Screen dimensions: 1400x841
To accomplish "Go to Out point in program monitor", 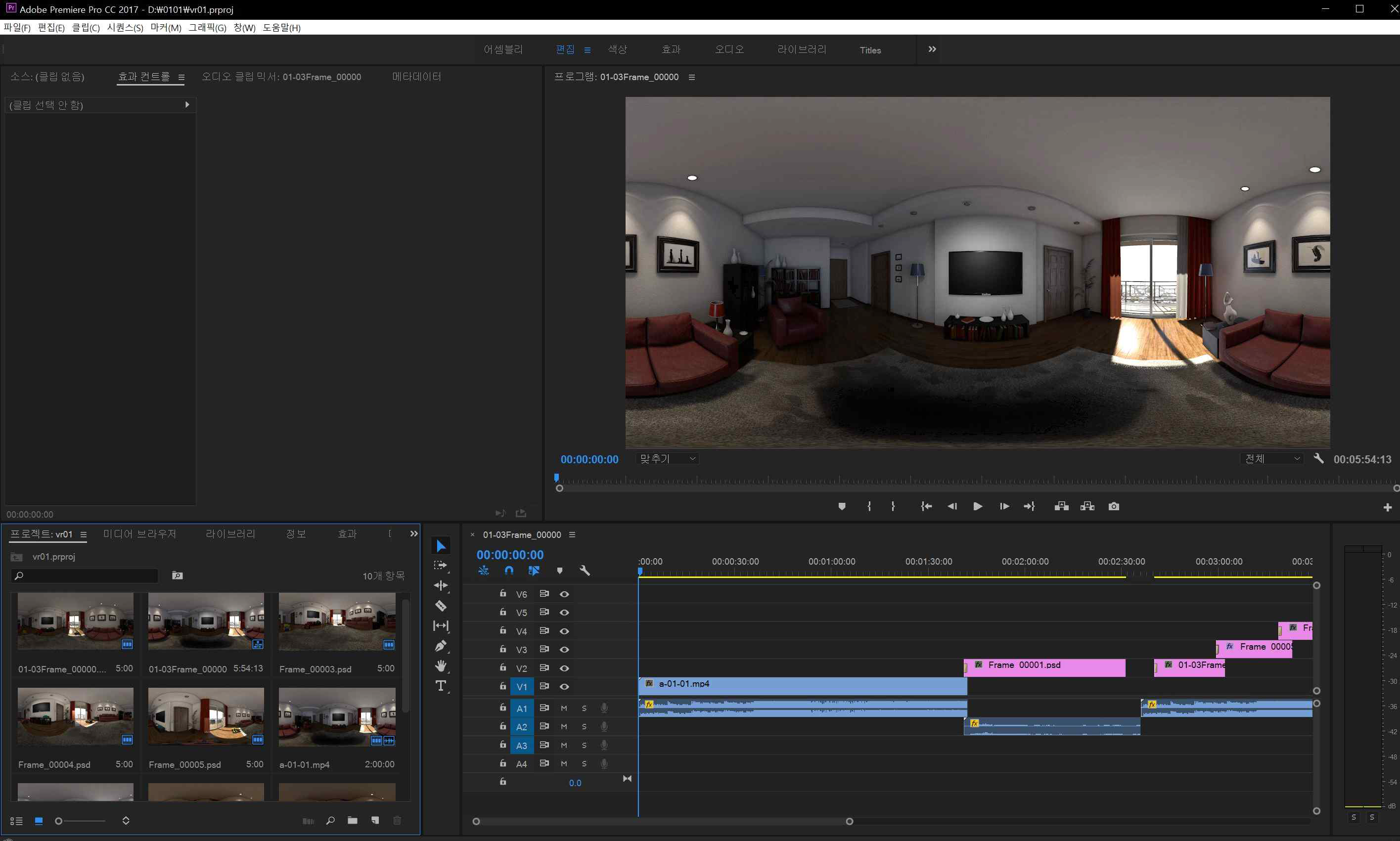I will click(1029, 506).
